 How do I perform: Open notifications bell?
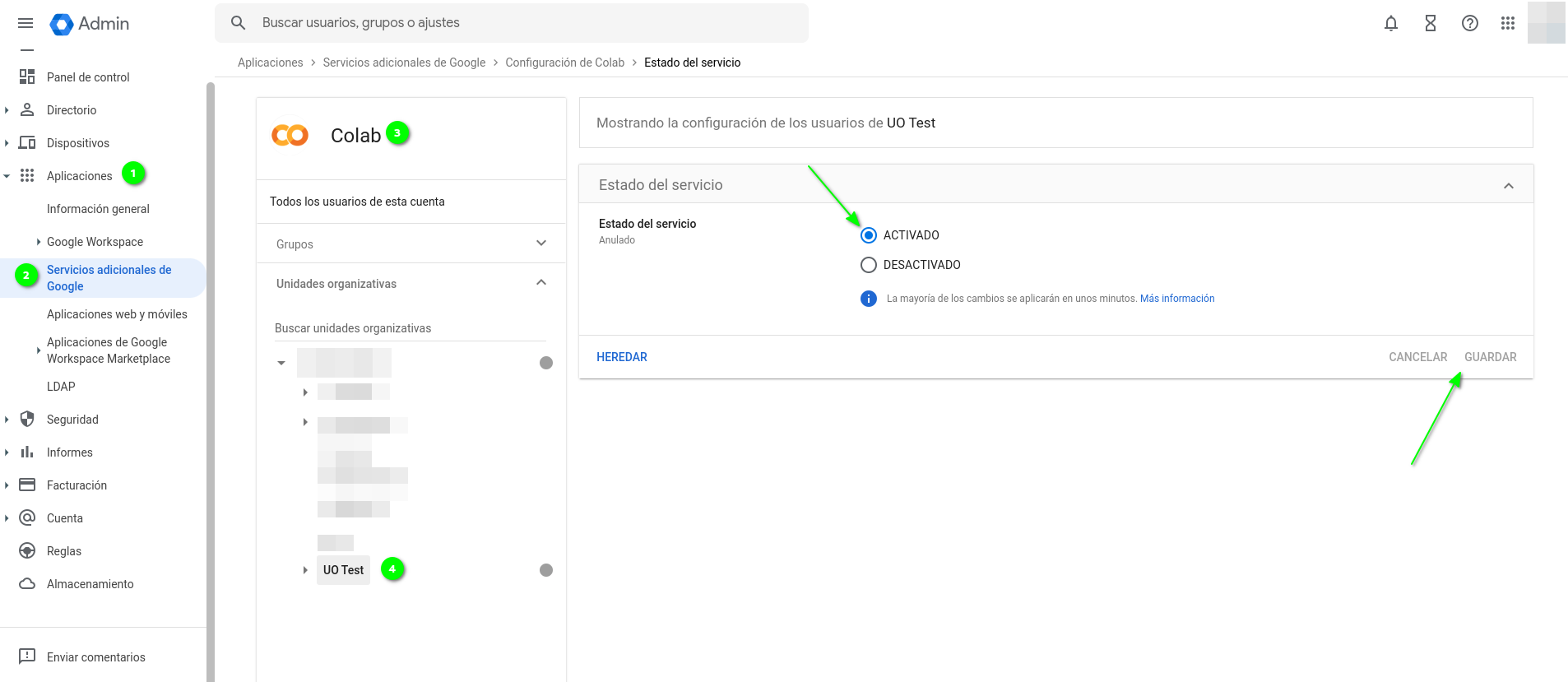(1391, 23)
